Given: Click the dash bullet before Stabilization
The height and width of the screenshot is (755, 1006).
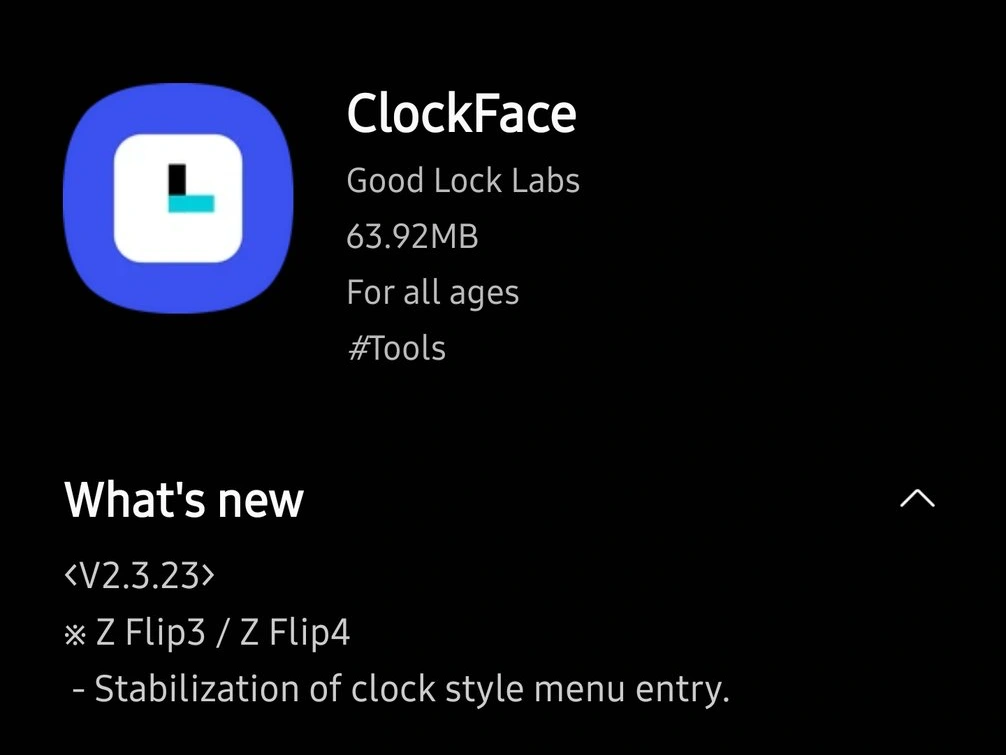Looking at the screenshot, I should click(x=79, y=691).
